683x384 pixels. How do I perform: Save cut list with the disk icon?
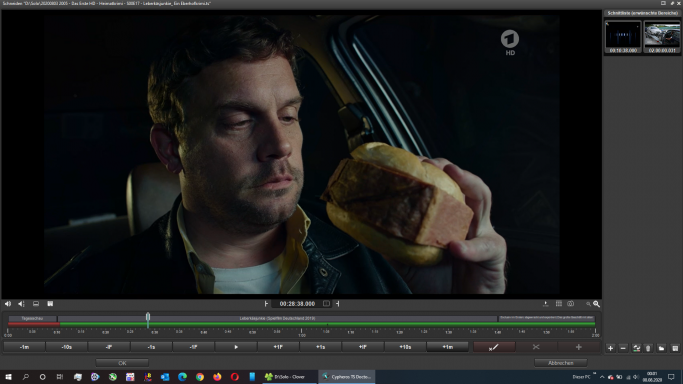coord(675,348)
